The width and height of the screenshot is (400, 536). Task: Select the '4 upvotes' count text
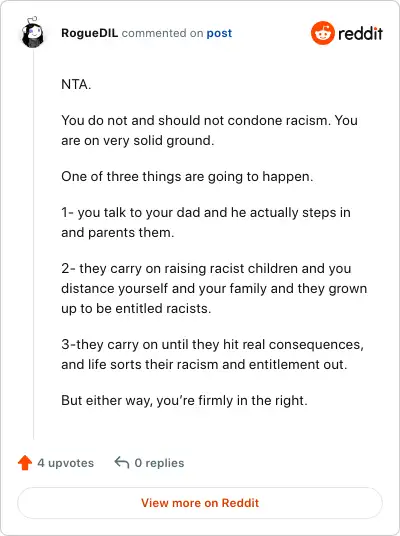66,463
